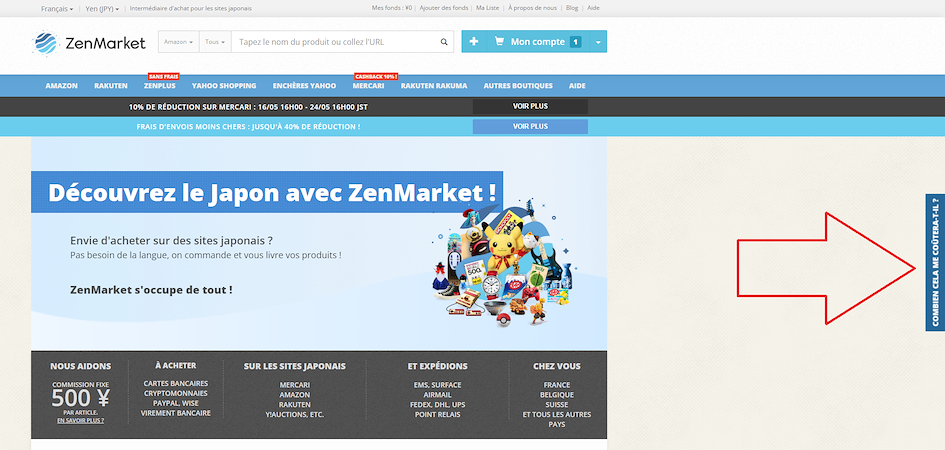The height and width of the screenshot is (450, 945).
Task: Click the 500 ¥ commission amount
Action: [80, 399]
